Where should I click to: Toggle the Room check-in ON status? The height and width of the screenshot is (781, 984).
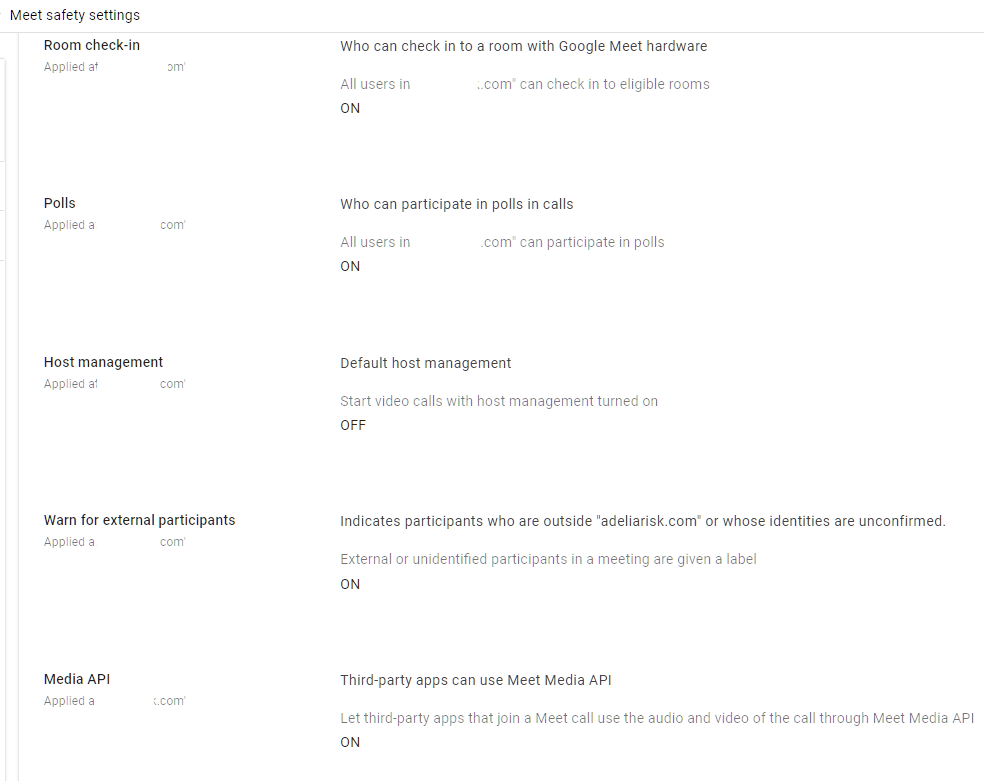click(350, 107)
